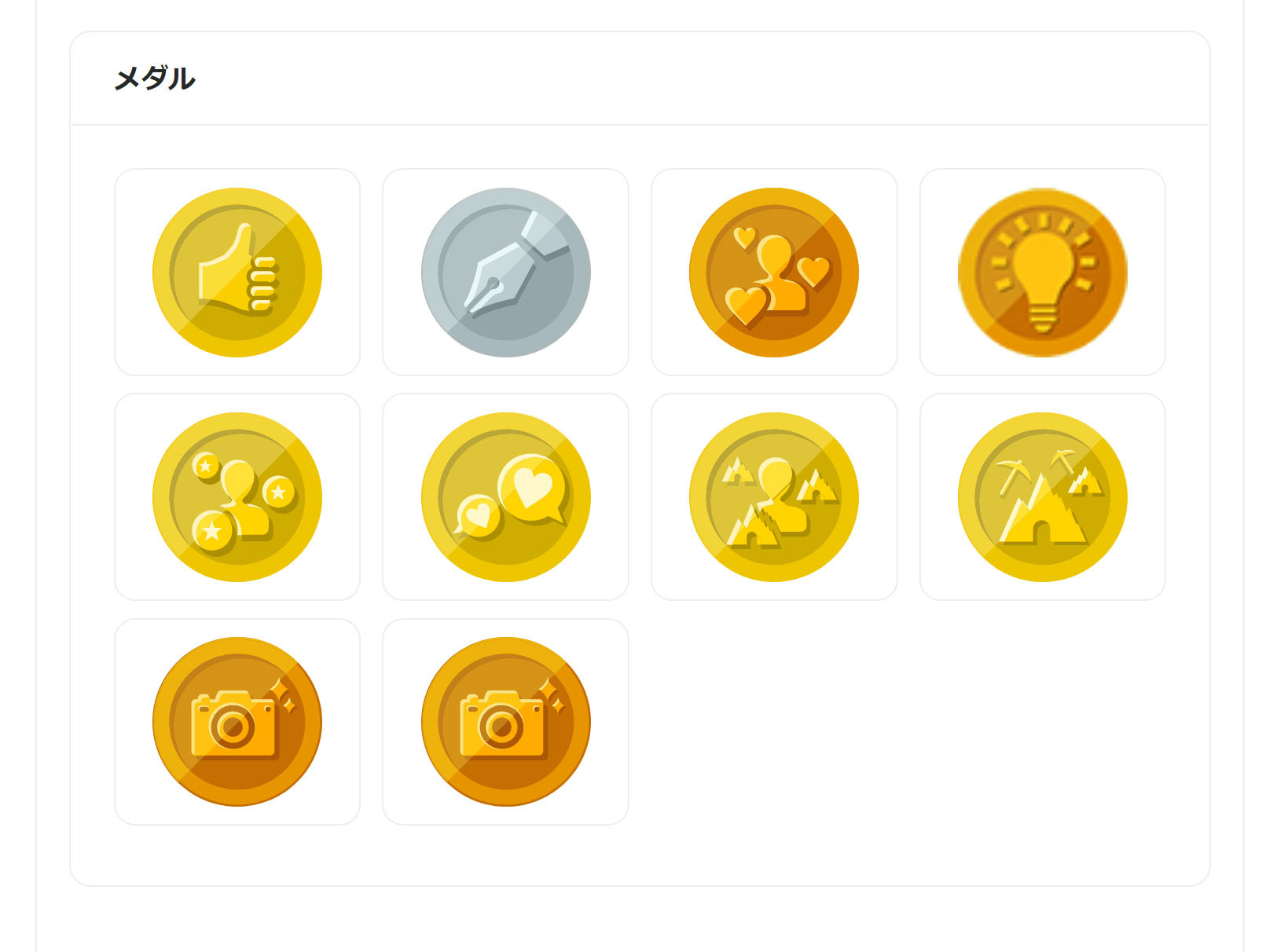The width and height of the screenshot is (1273, 952).
Task: Click the right camera medal
Action: (x=505, y=722)
